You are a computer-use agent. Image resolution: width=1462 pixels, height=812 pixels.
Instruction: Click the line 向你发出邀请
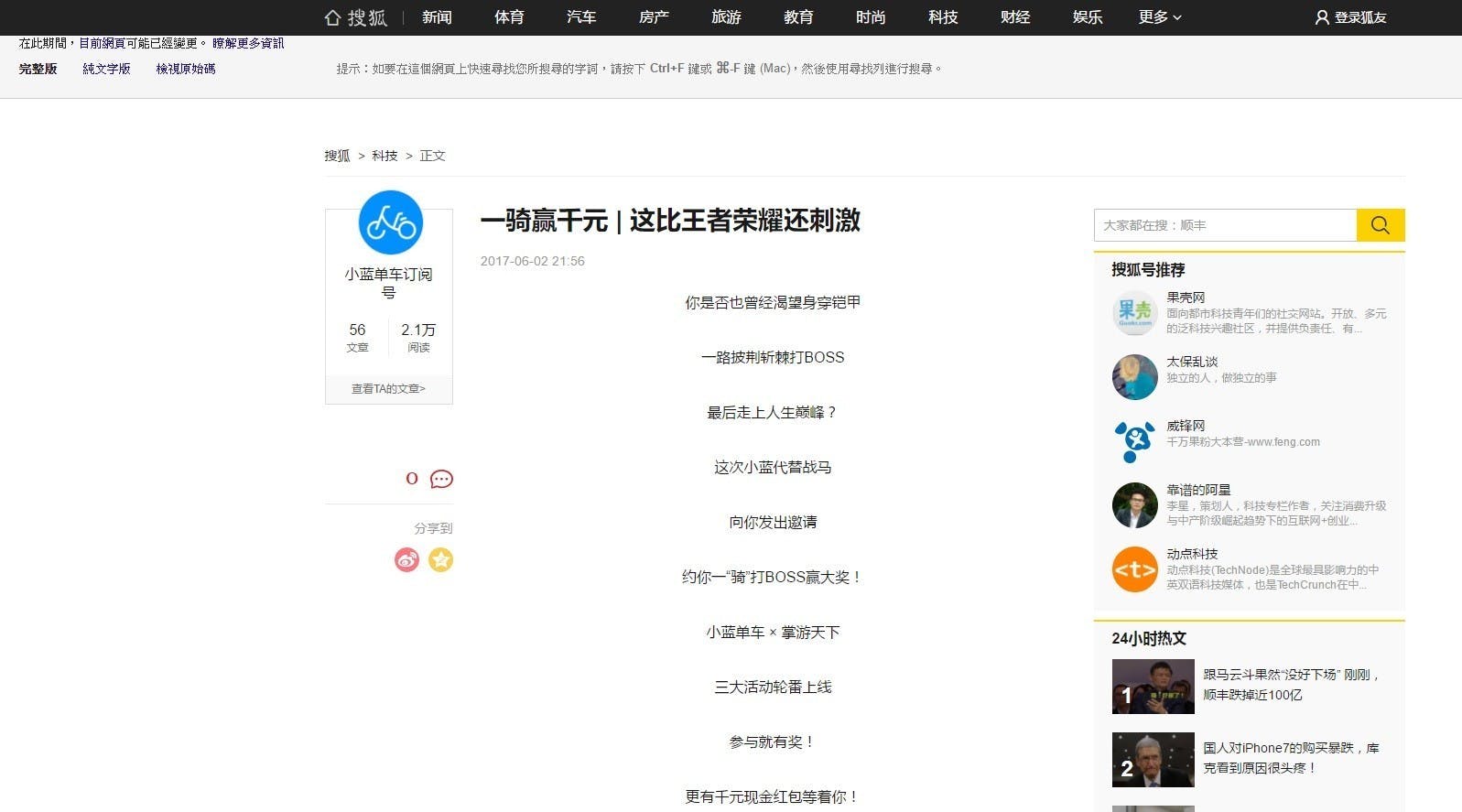click(773, 523)
